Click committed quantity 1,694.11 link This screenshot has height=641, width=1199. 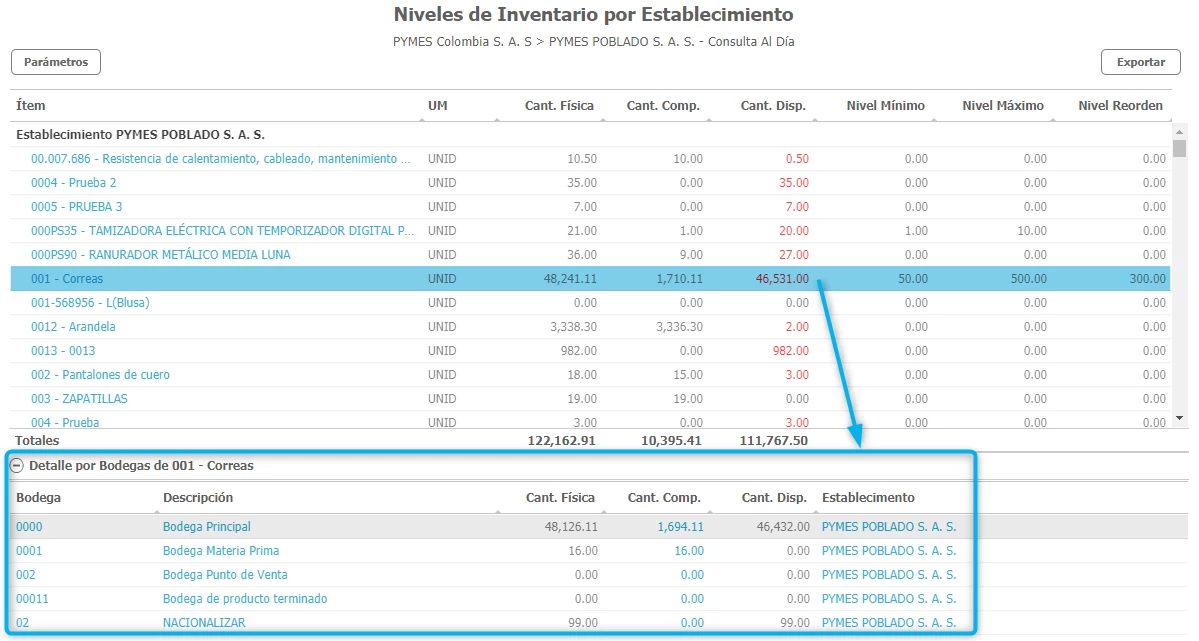(680, 527)
